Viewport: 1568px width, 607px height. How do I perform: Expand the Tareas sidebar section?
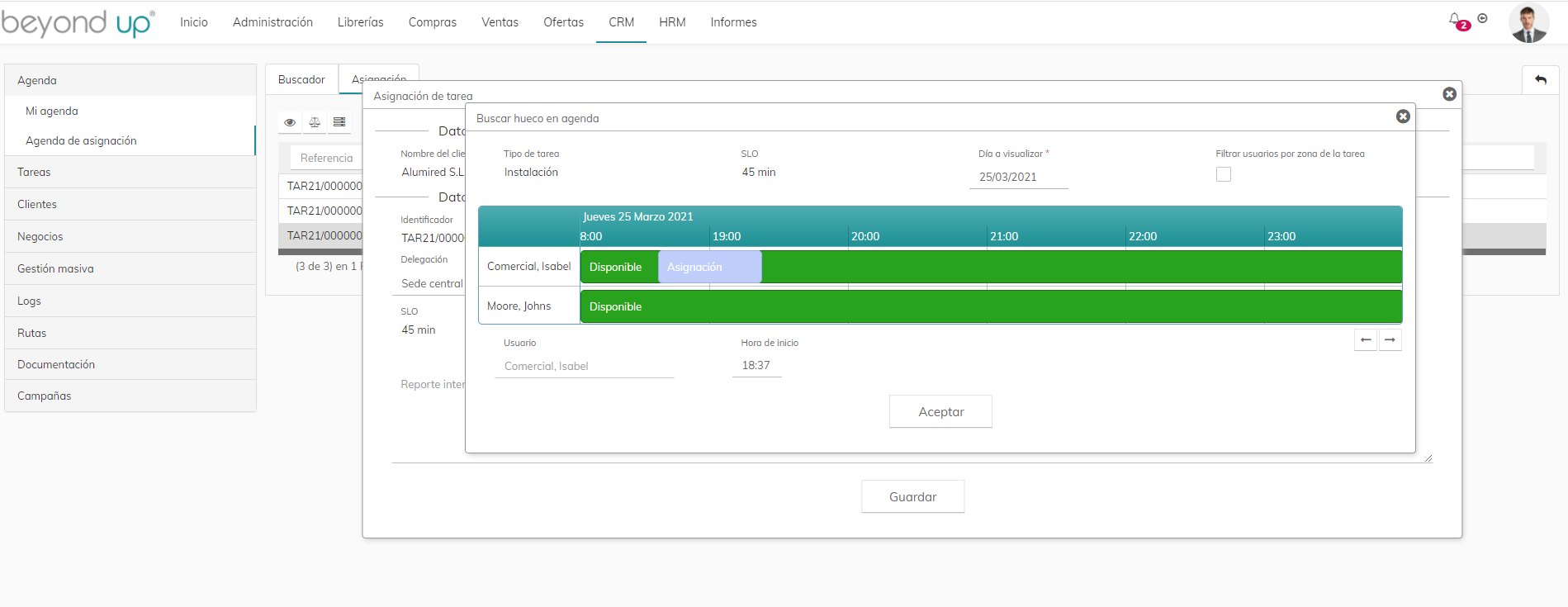click(x=130, y=172)
